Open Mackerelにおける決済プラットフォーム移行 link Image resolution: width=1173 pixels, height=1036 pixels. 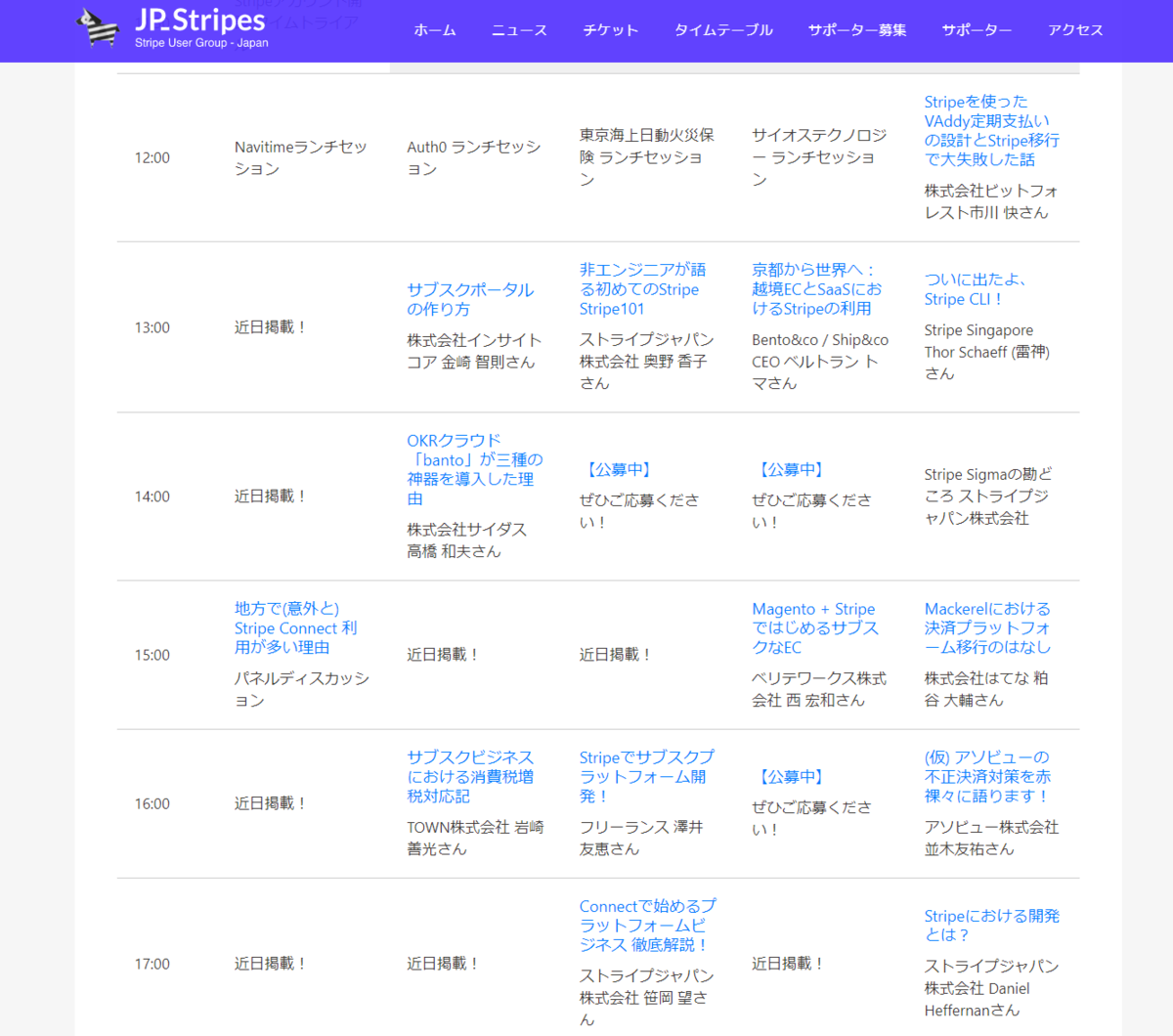[988, 627]
